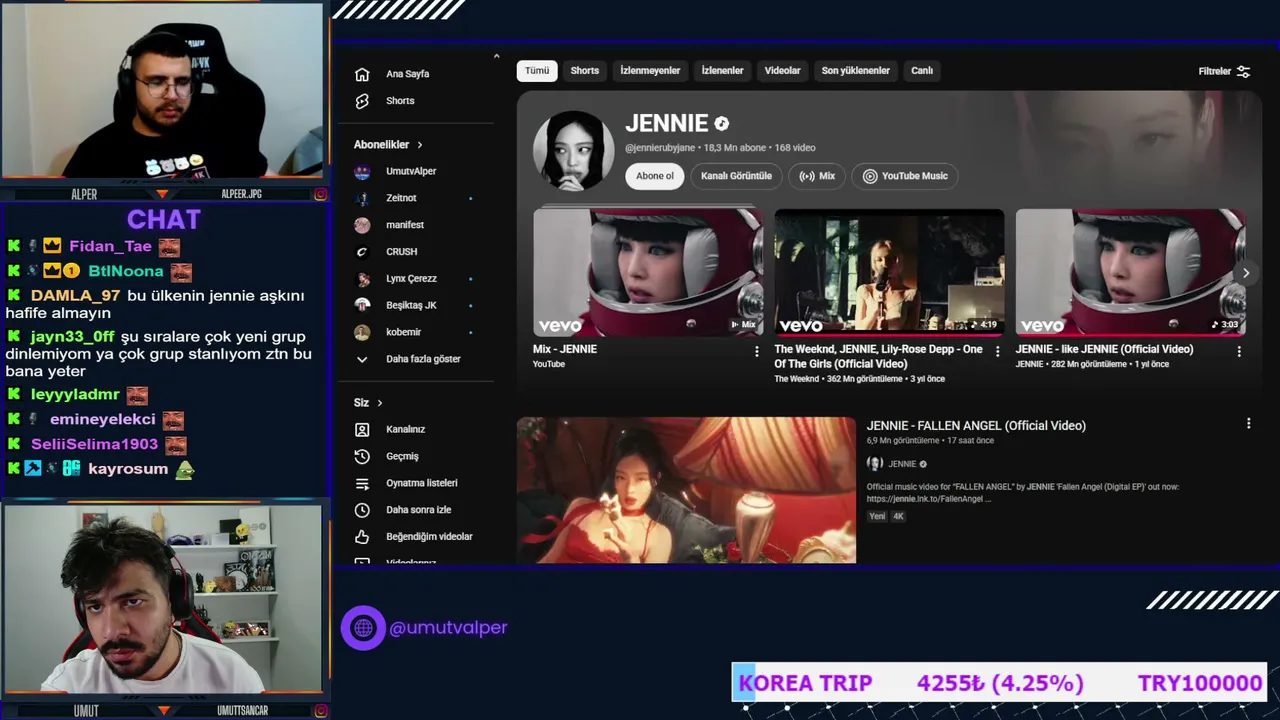This screenshot has width=1280, height=720.
Task: Select the İzlenmeyenler filter chip
Action: click(650, 71)
